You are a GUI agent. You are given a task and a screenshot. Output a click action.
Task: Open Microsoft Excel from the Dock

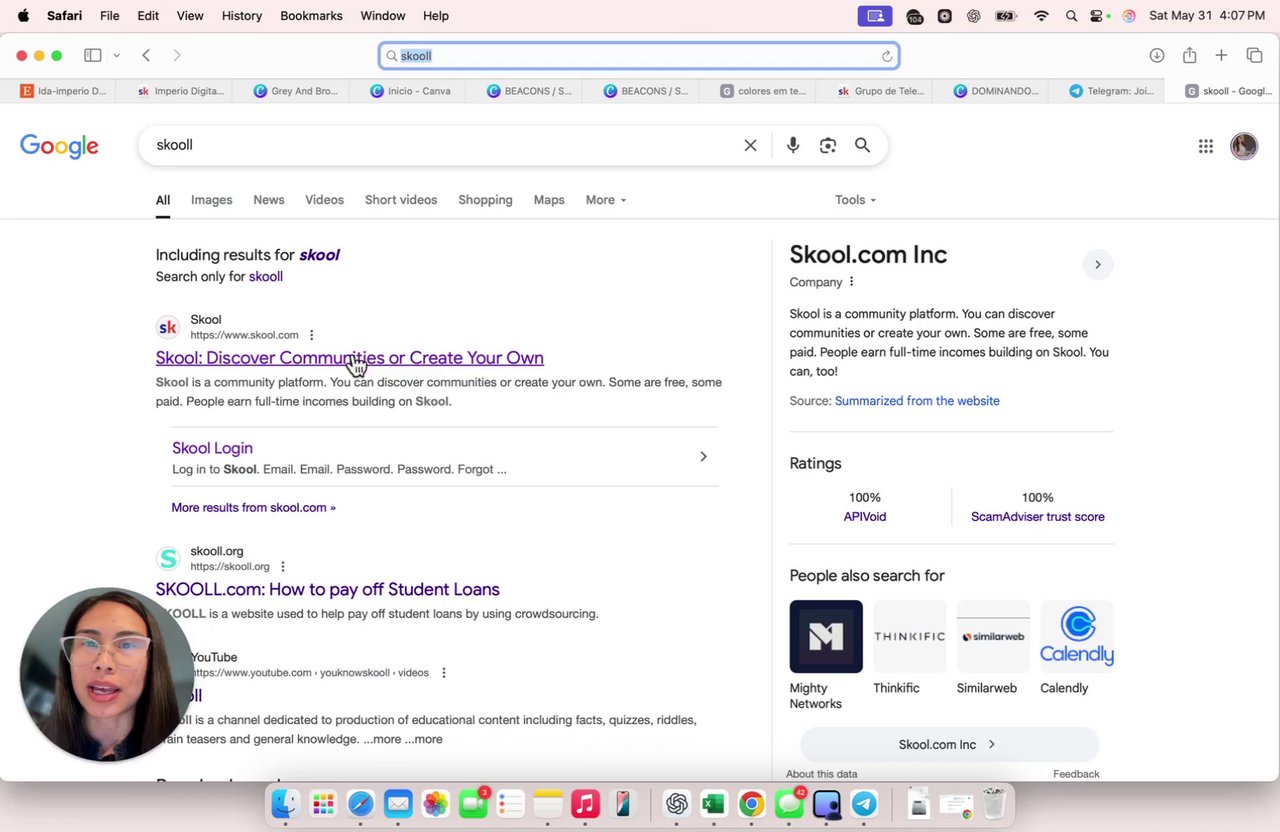[713, 804]
